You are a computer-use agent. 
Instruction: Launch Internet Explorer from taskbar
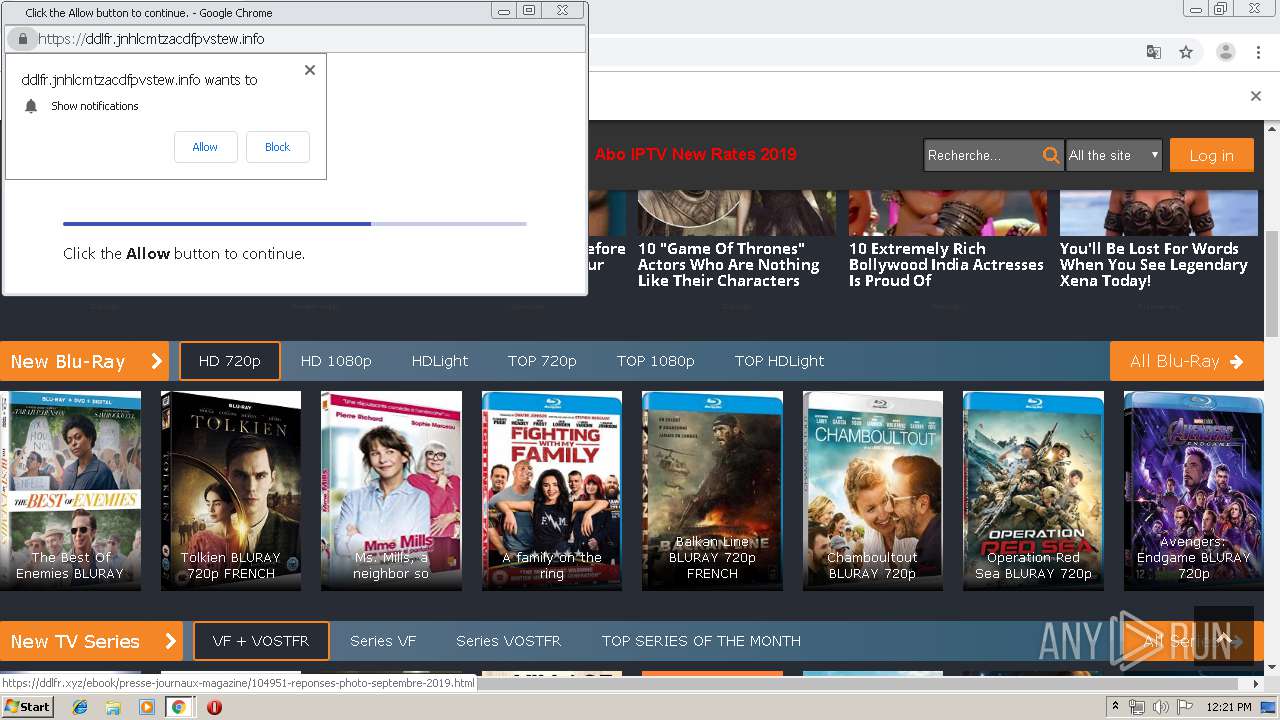(x=80, y=707)
